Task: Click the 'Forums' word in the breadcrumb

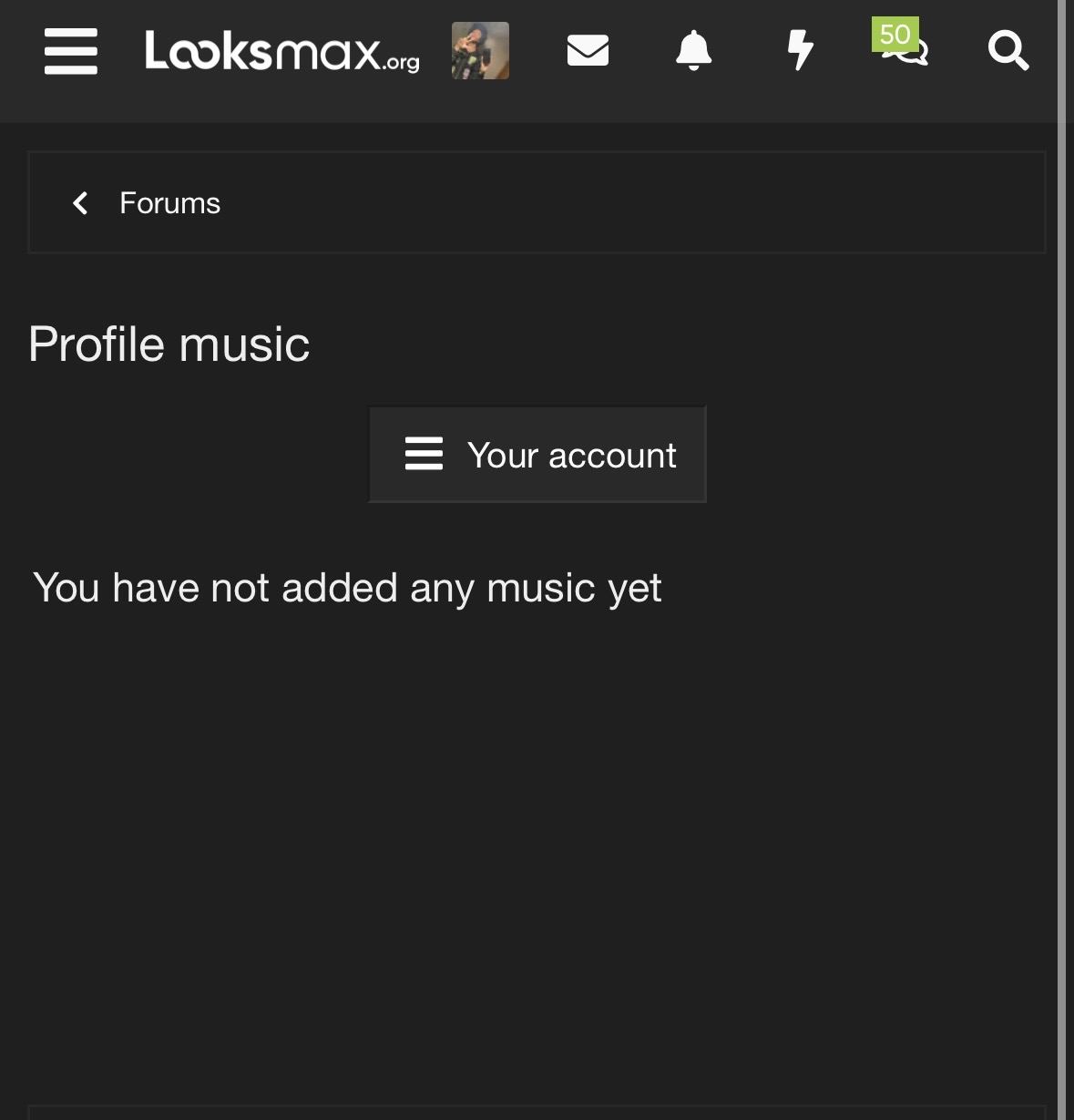Action: 169,202
